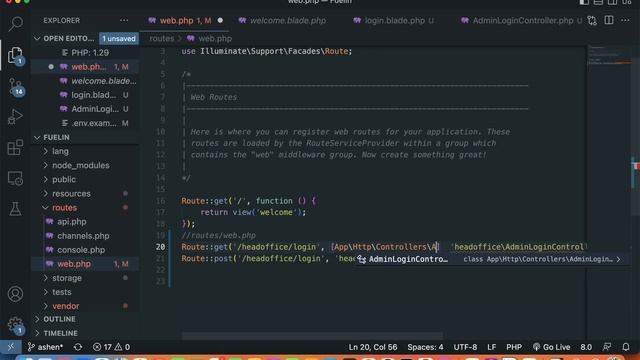640x360 pixels.
Task: Open the Remote Explorer view
Action: (16, 178)
